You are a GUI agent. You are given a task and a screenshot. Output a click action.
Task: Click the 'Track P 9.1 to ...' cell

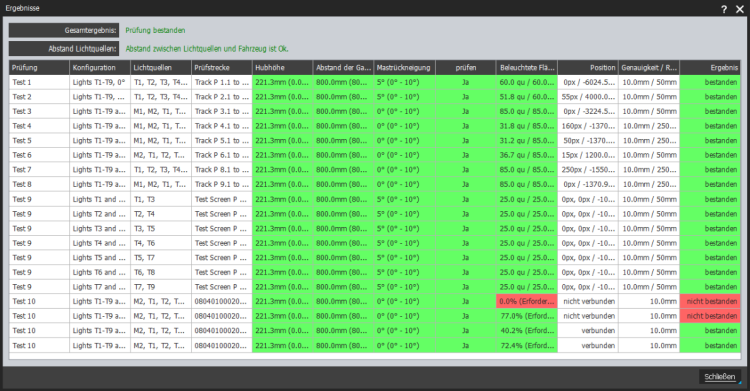pos(221,184)
